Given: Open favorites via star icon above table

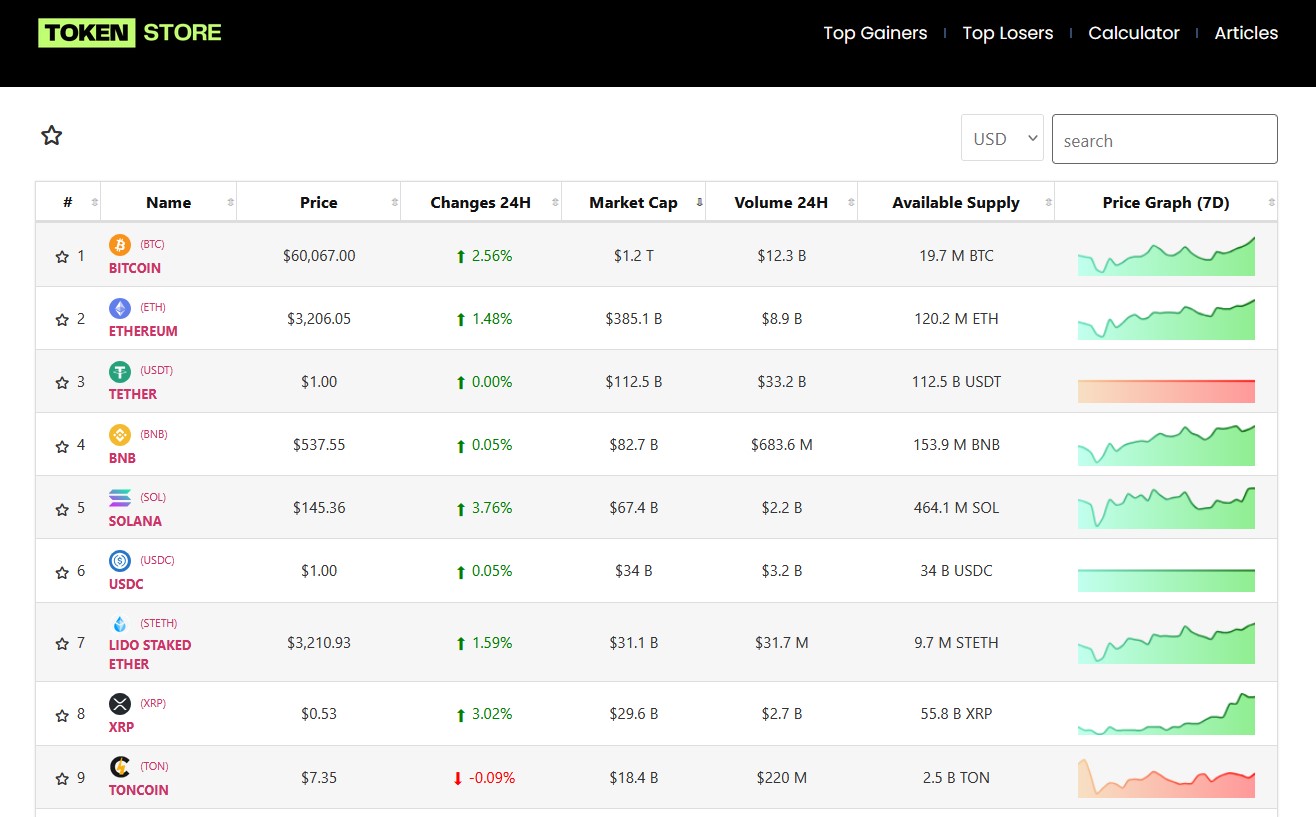Looking at the screenshot, I should [52, 135].
